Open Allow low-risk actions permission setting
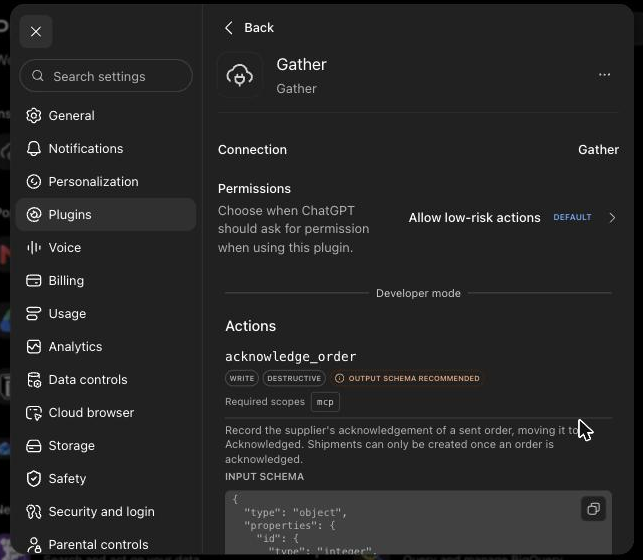The image size is (643, 560). click(512, 218)
